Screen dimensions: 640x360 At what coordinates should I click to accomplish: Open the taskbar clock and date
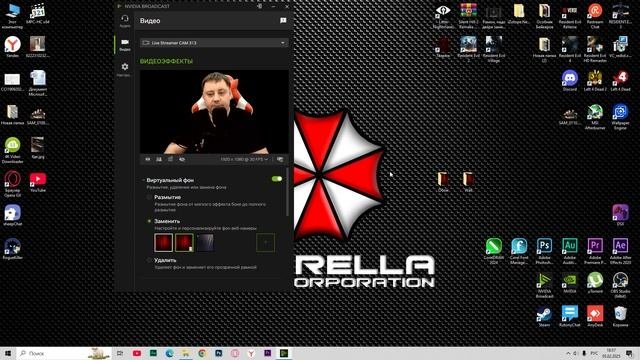[x=611, y=353]
